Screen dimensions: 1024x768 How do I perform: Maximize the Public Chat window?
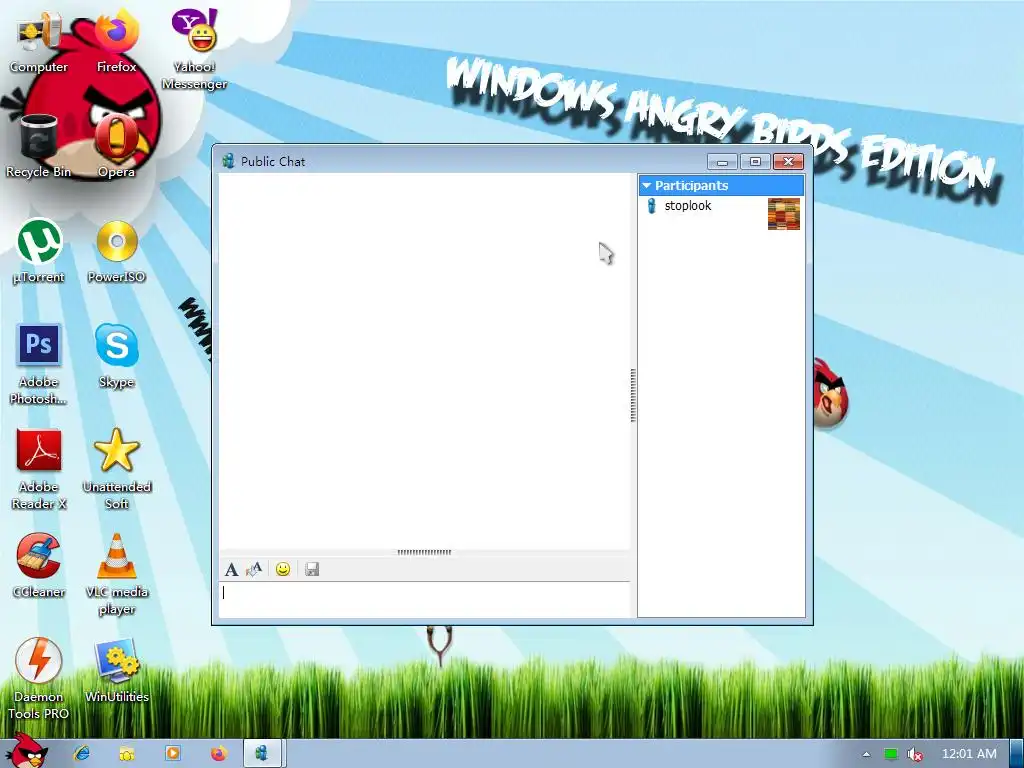[755, 161]
